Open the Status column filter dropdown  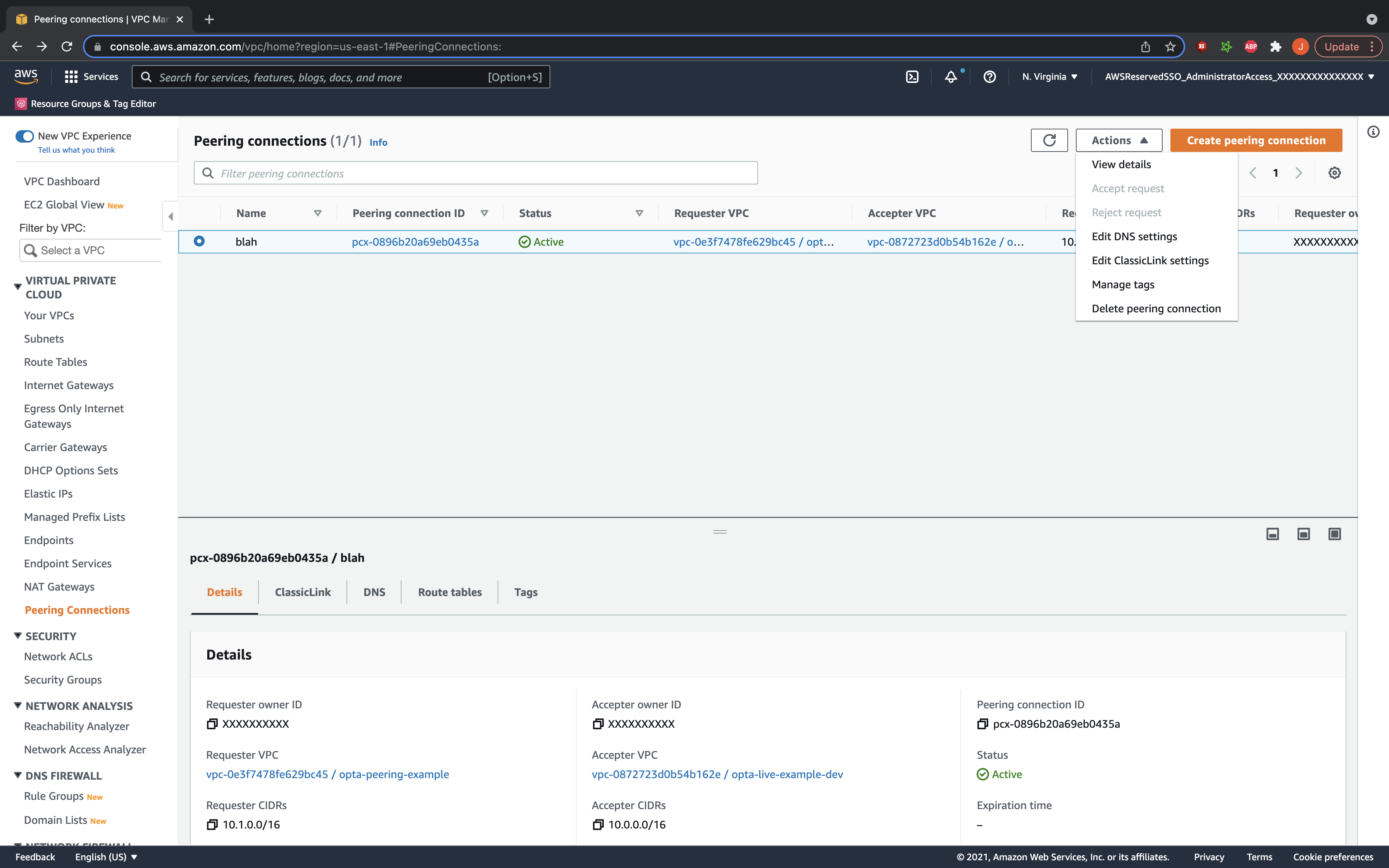pos(639,213)
